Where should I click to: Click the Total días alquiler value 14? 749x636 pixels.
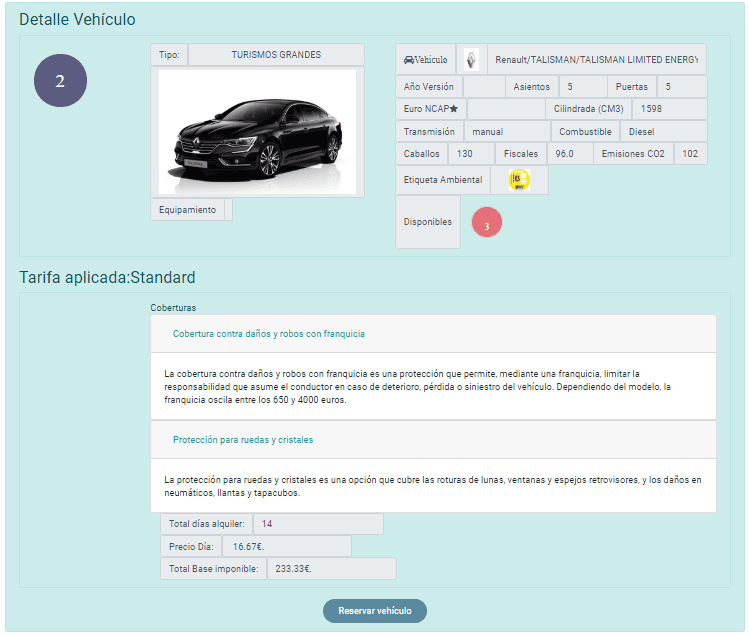click(x=318, y=524)
